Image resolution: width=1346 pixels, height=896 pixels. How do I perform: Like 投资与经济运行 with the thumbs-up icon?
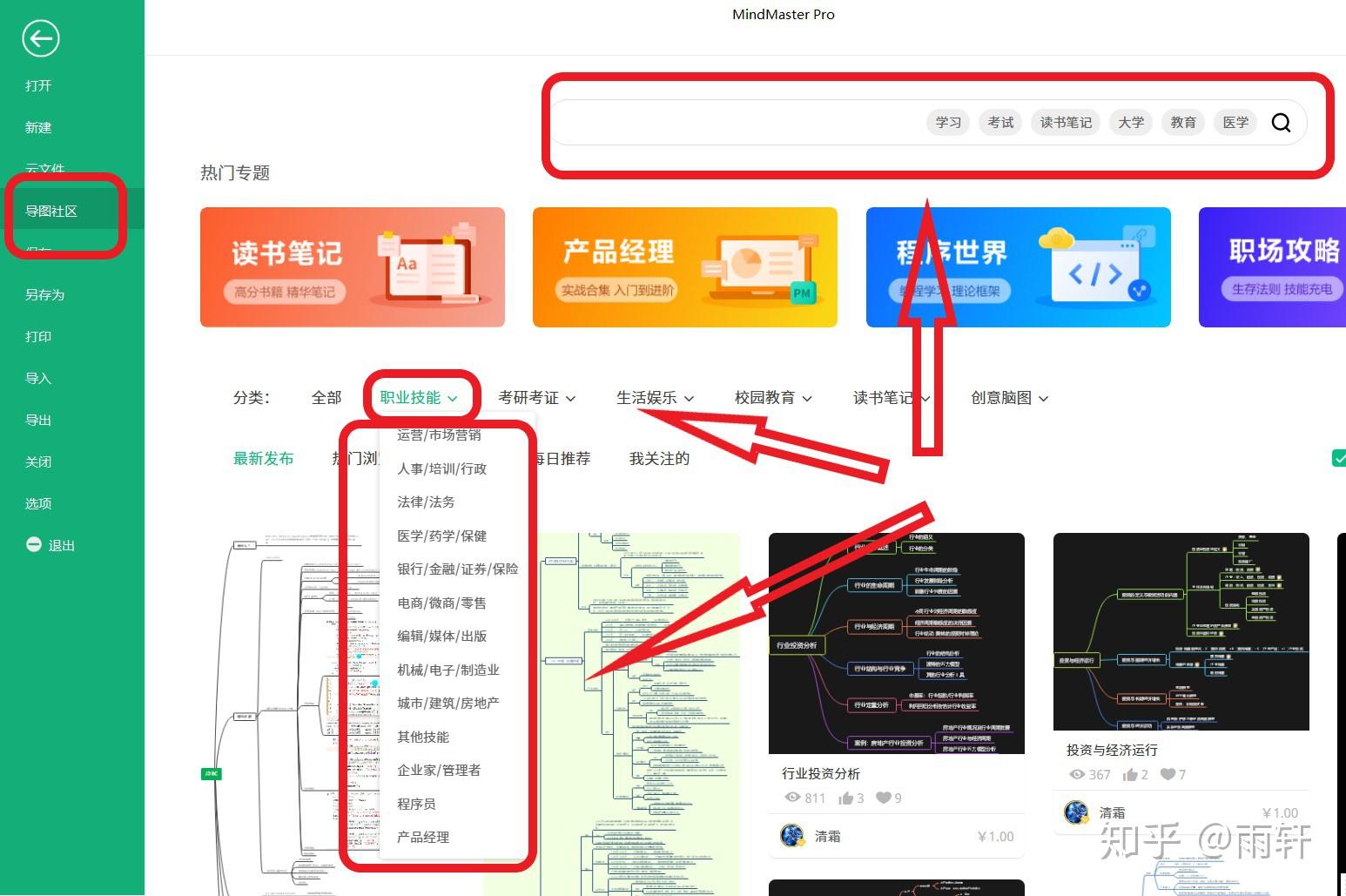[1130, 774]
